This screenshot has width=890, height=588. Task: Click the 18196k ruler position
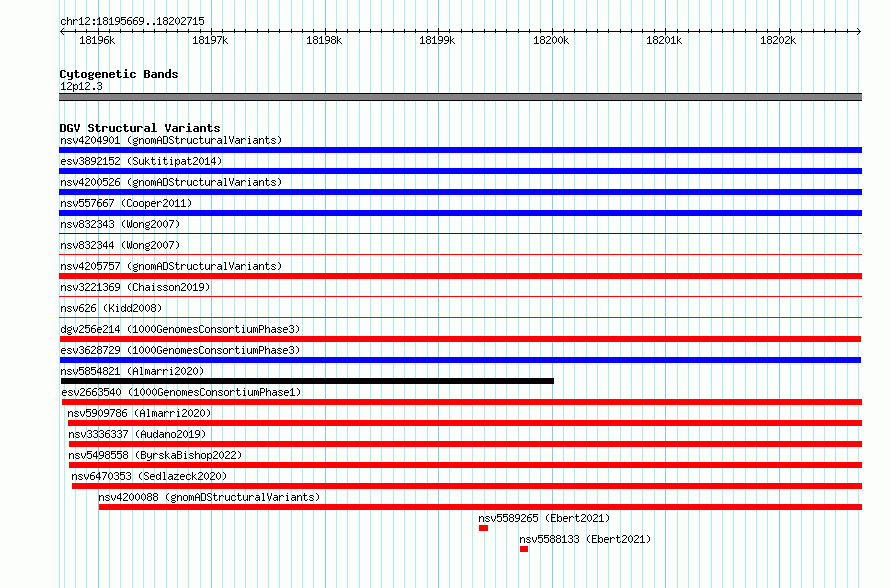(97, 40)
